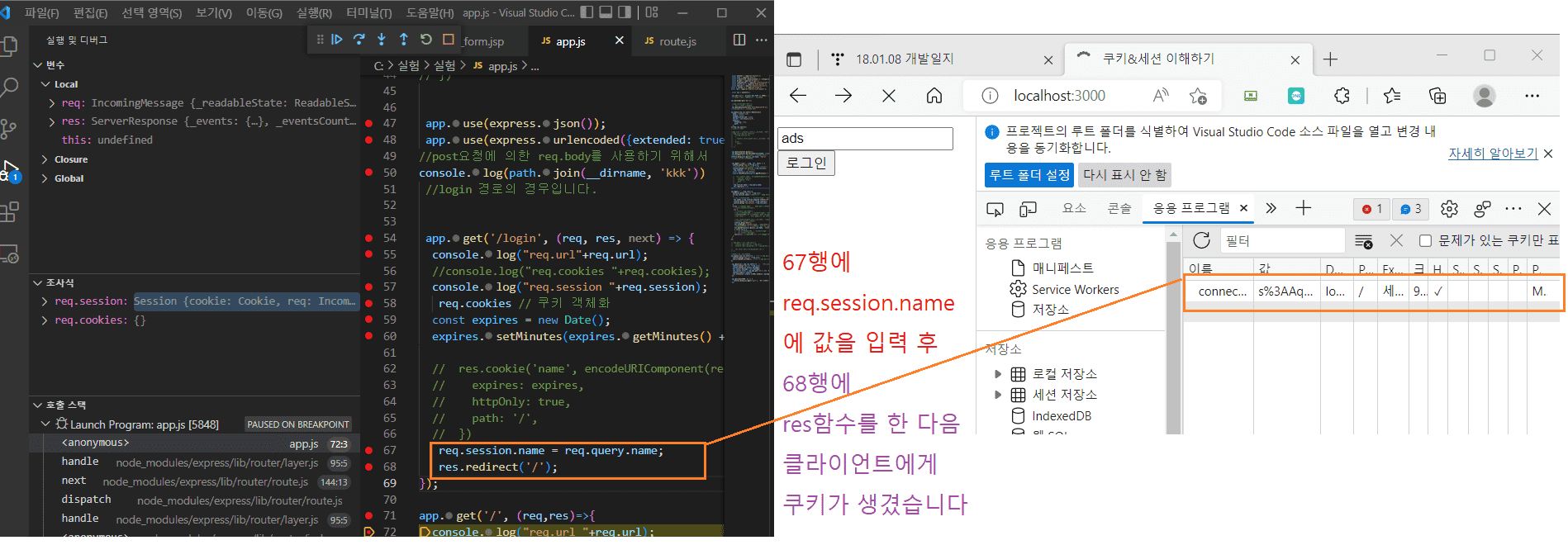Collapse the 변수 variables section
This screenshot has height=545, width=1568.
38,65
